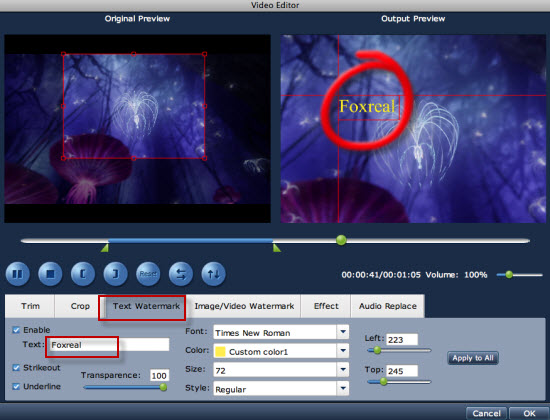Uncheck the Strikeout checkbox
Screen dimensions: 550x420
(x=16, y=367)
